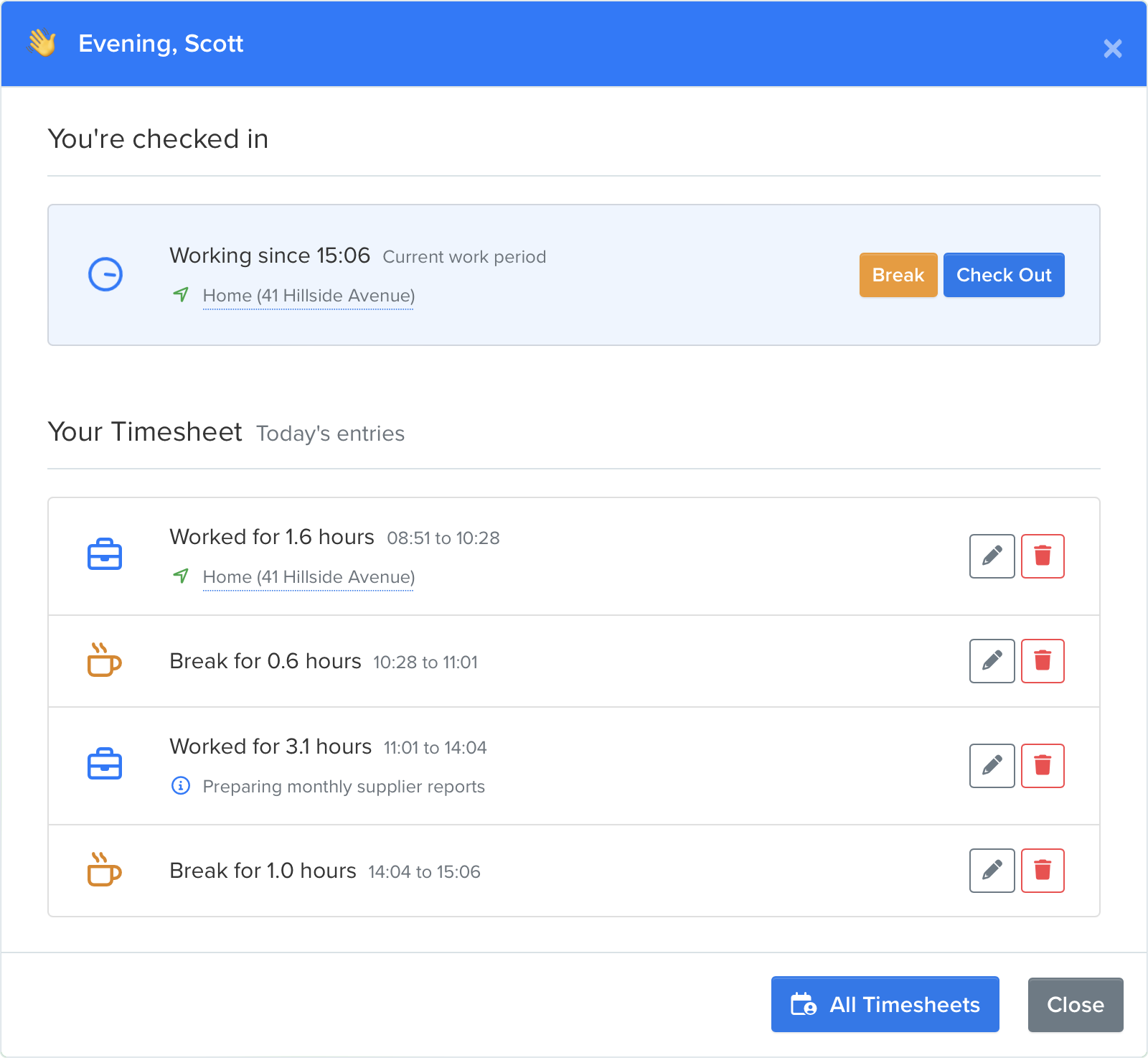The width and height of the screenshot is (1148, 1058).
Task: Edit the 3.1 hours work entry
Action: [992, 766]
